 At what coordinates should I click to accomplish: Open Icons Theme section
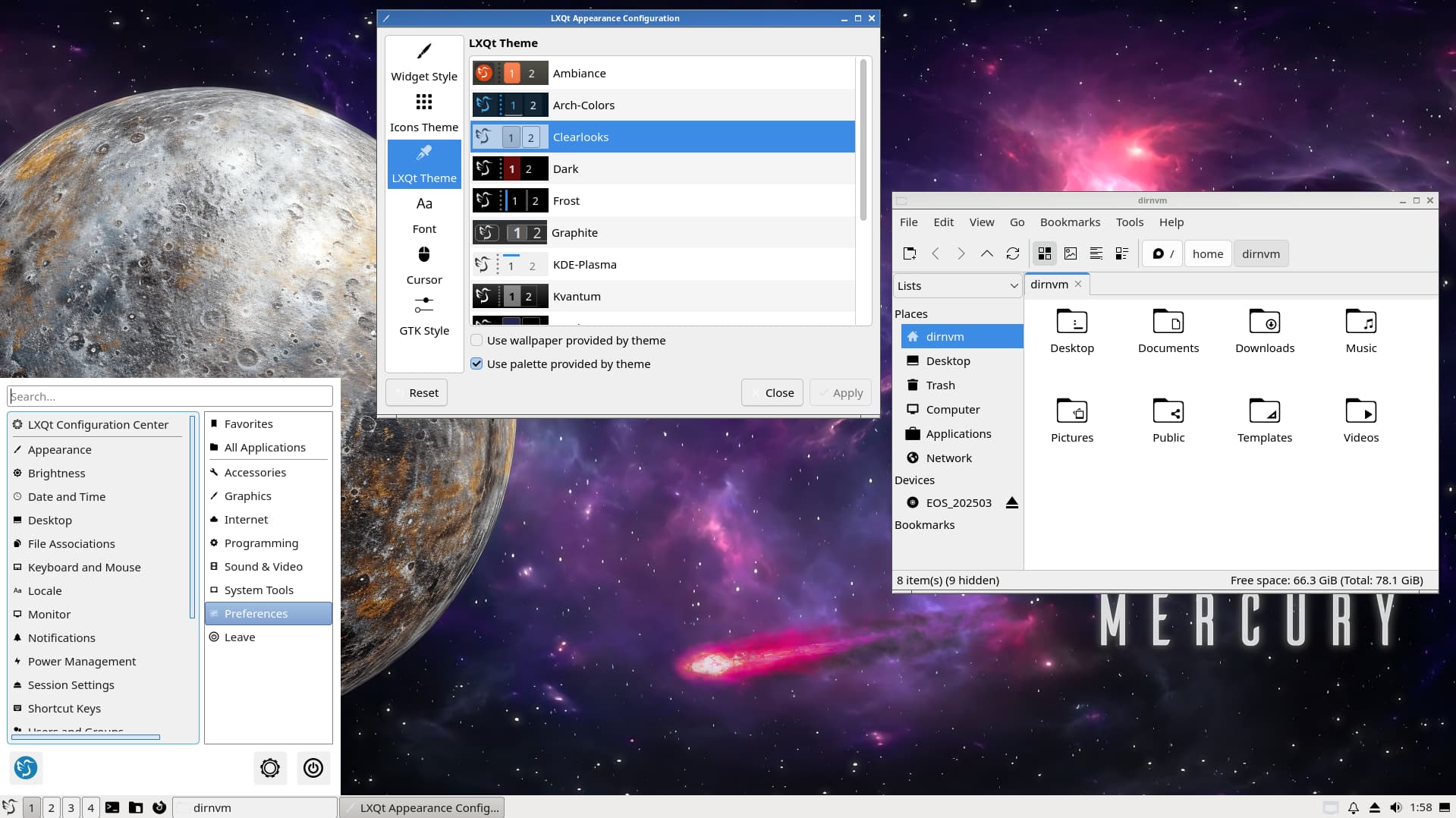tap(424, 113)
